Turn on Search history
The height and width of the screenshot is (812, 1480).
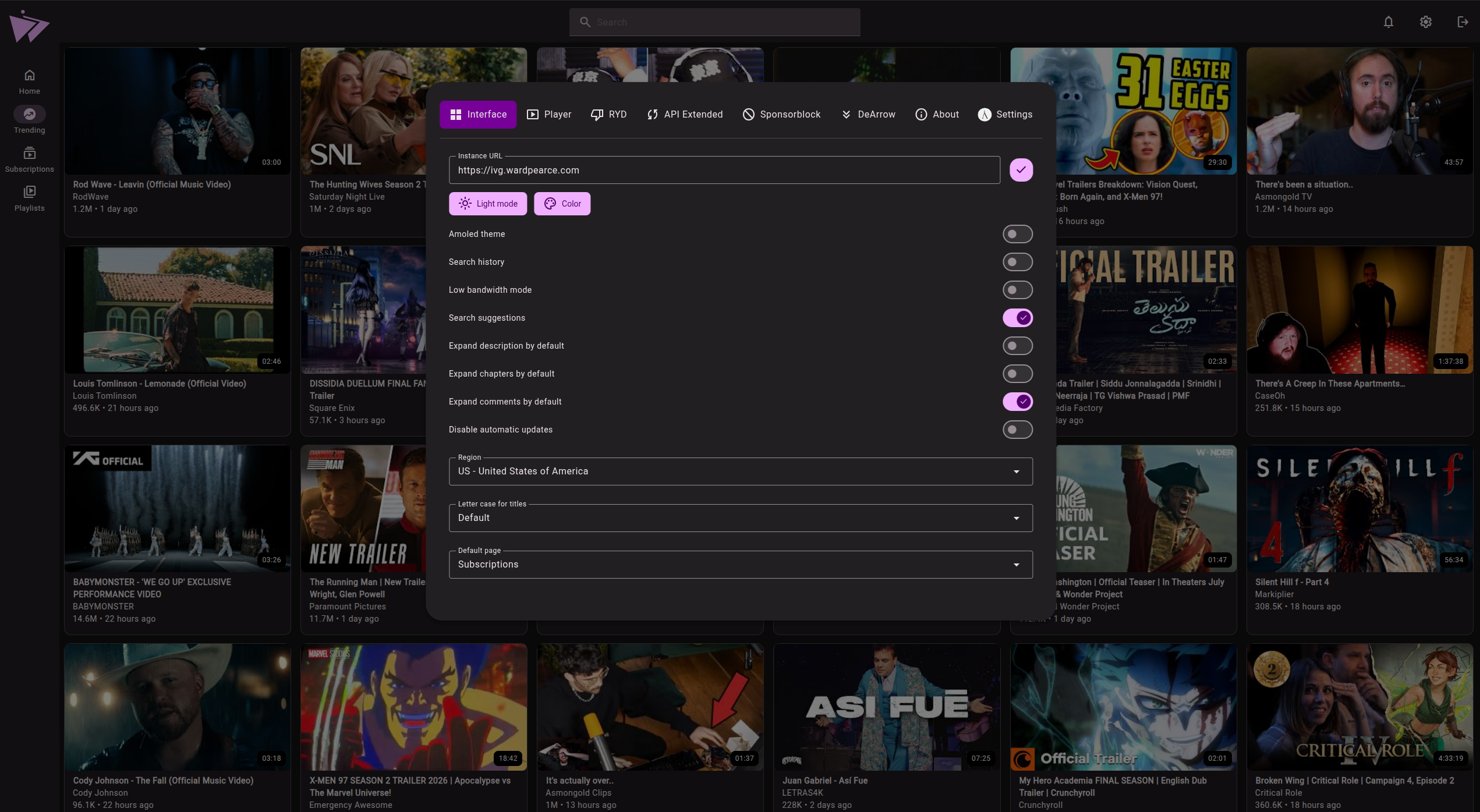1017,261
